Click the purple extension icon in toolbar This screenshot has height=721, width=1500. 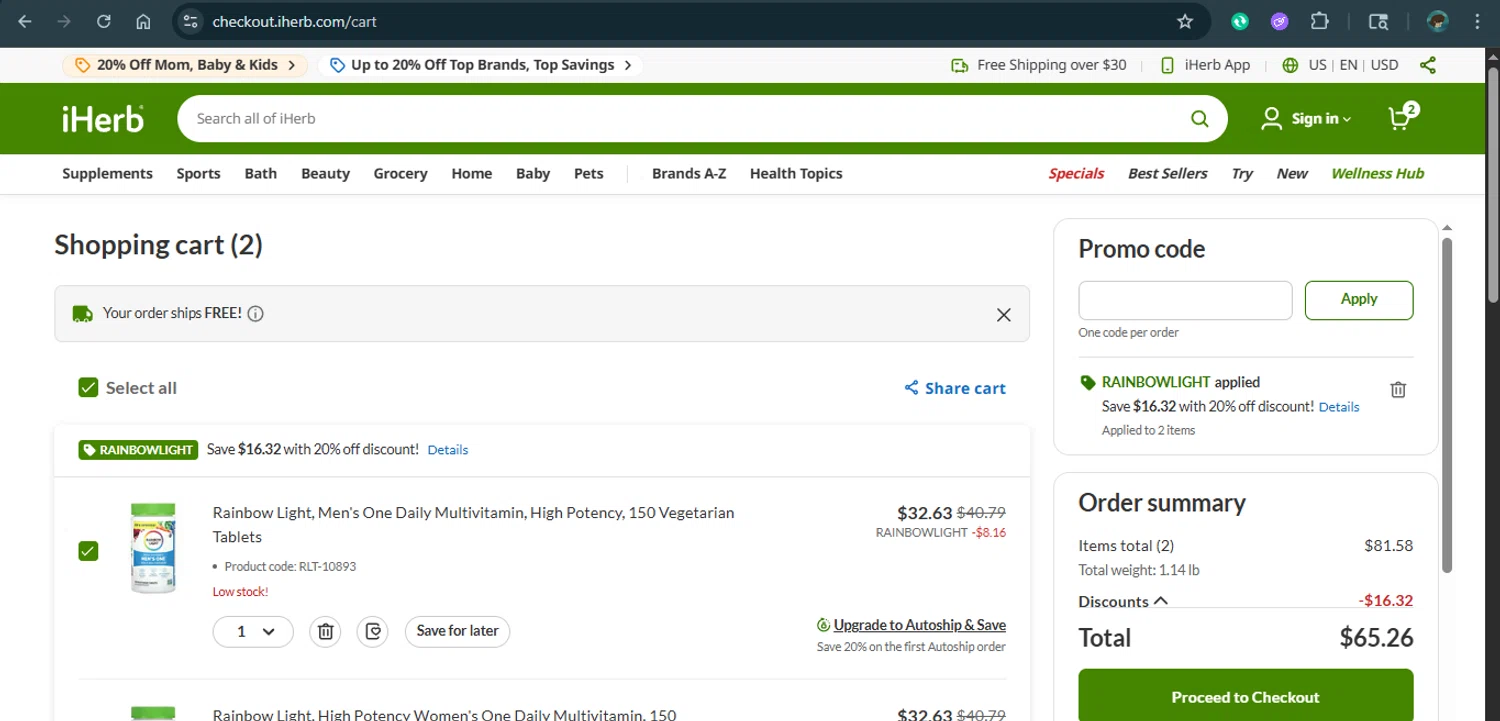click(x=1280, y=21)
